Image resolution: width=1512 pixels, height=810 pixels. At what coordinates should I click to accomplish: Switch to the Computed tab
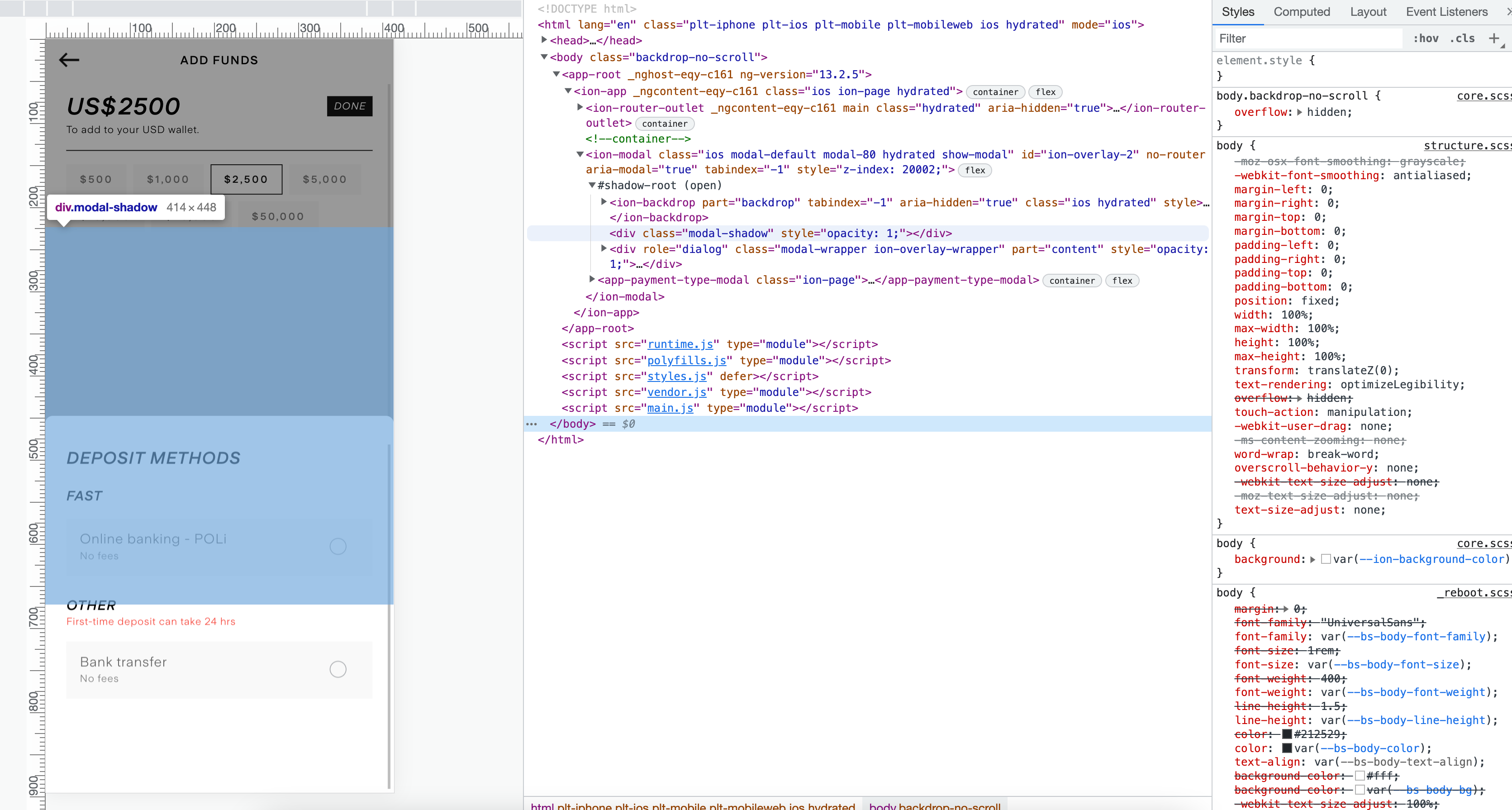coord(1301,12)
